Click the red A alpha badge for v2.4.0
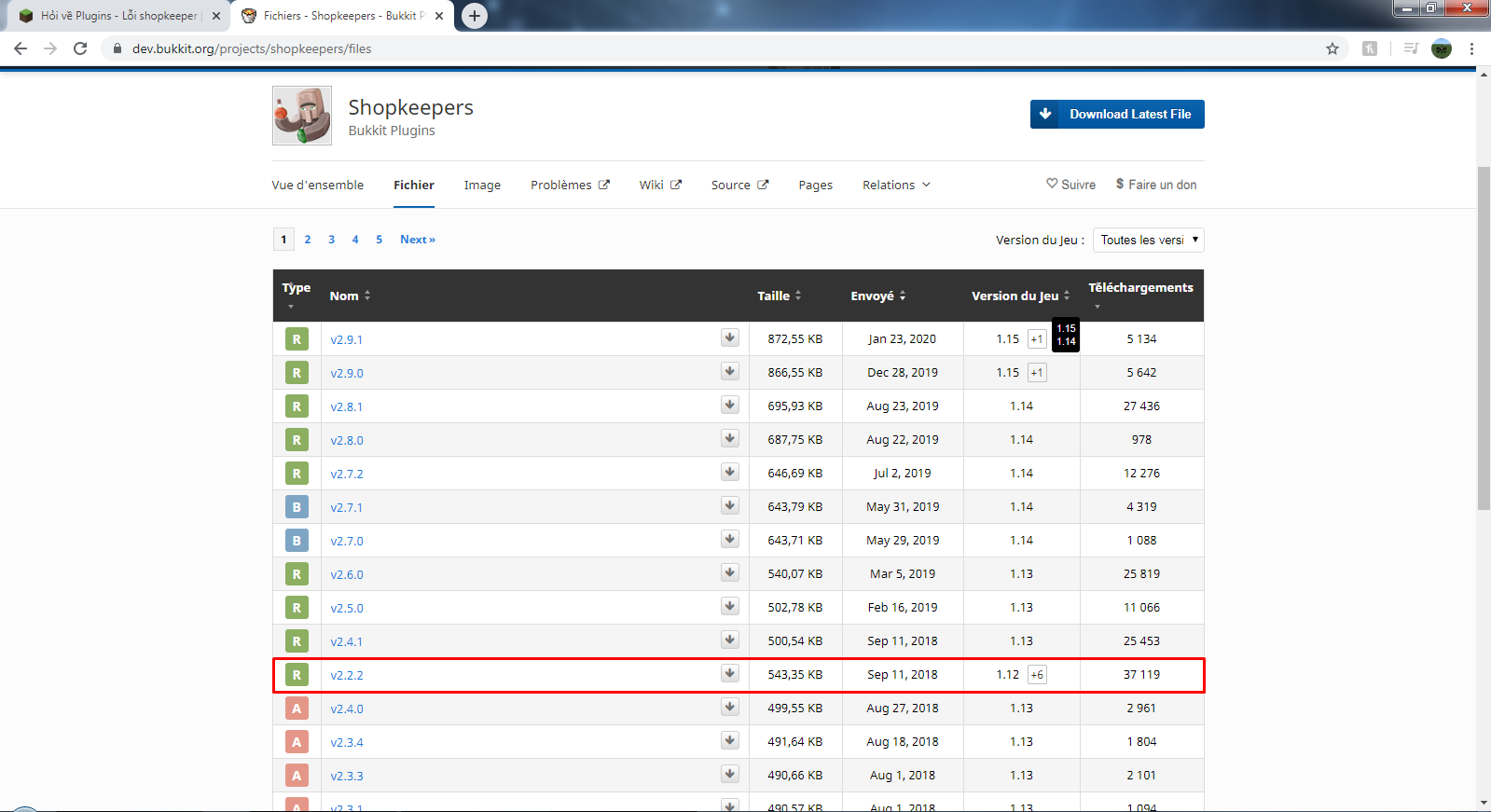Viewport: 1491px width, 812px height. point(297,709)
